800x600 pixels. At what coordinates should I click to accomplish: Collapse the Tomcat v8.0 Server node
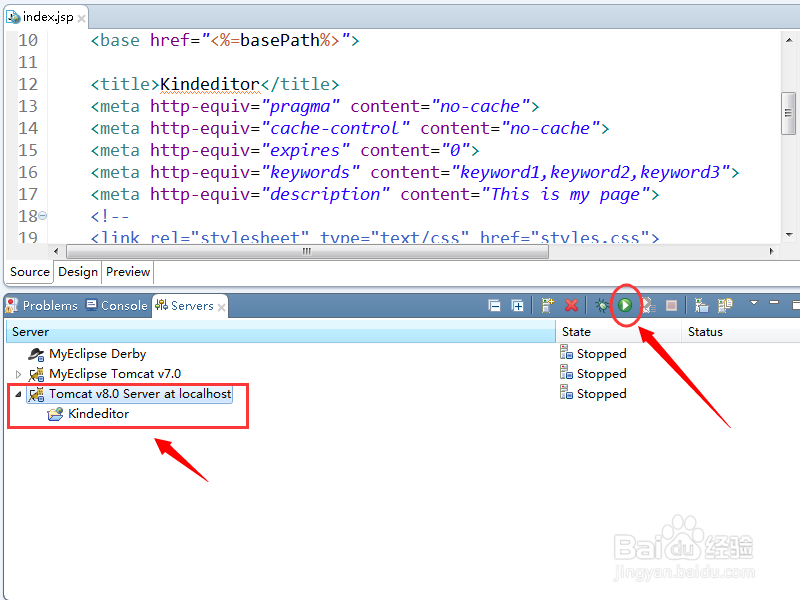point(18,394)
